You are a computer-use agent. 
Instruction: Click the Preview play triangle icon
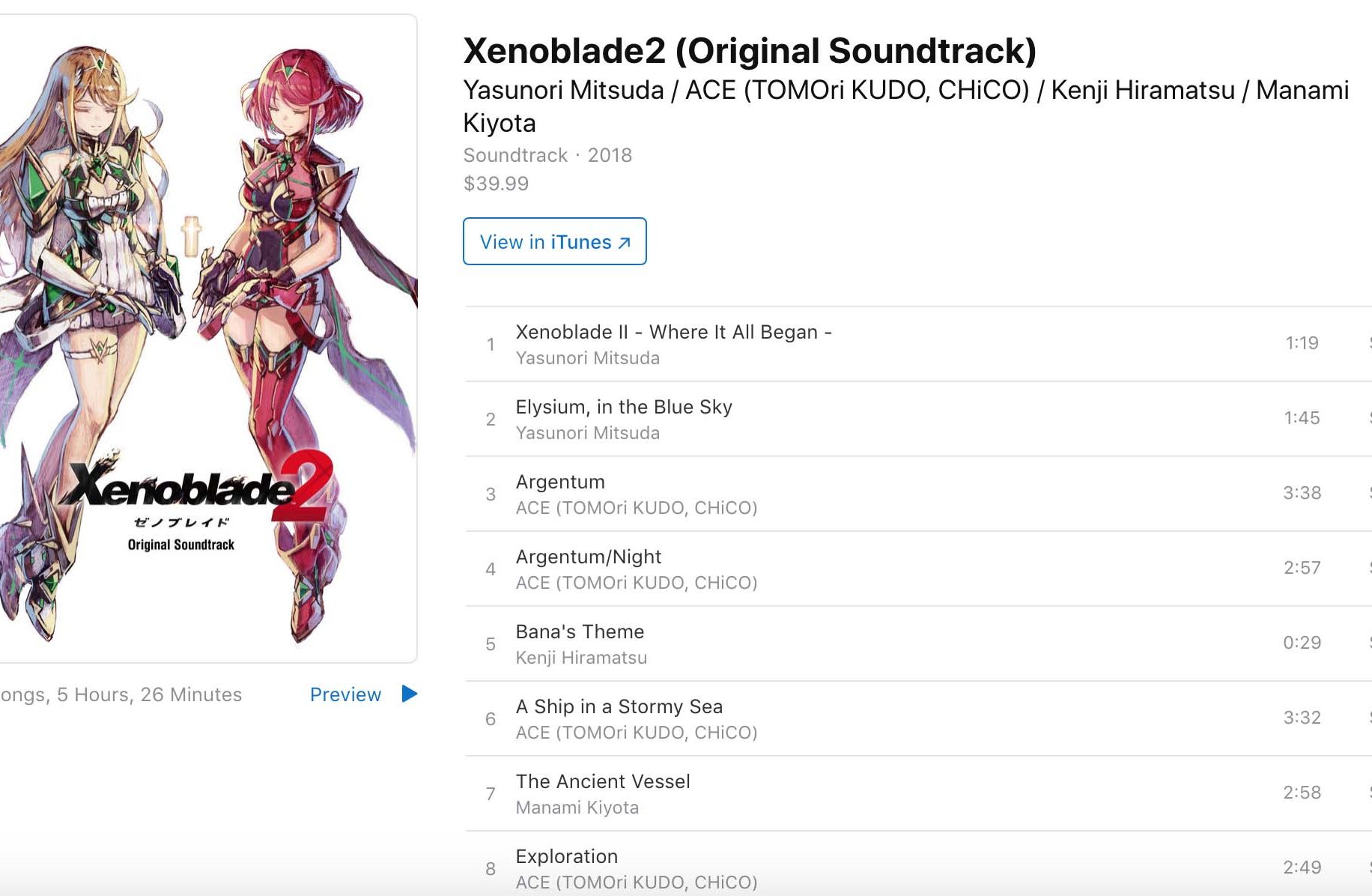(409, 694)
